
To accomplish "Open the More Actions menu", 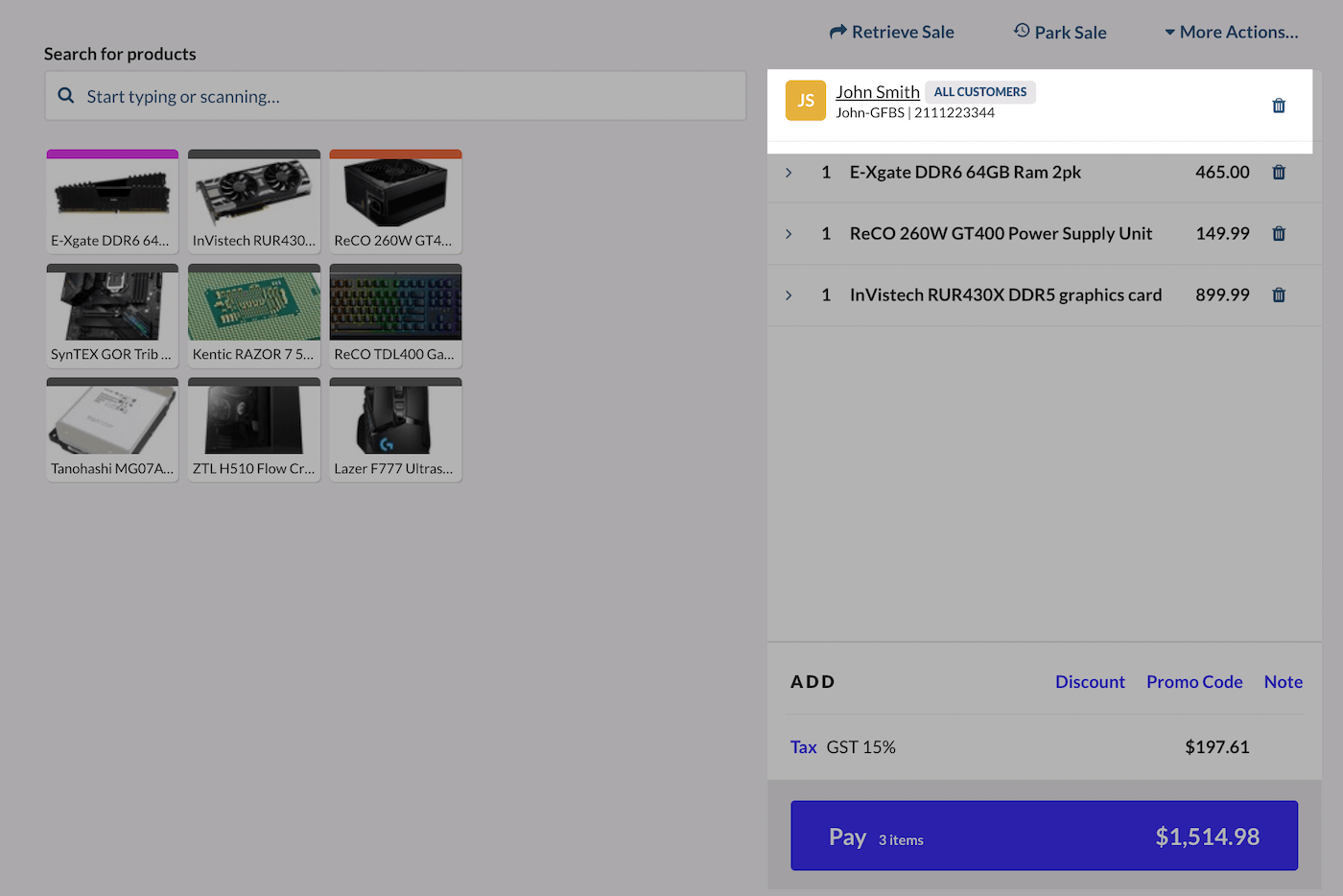I will (x=1232, y=31).
